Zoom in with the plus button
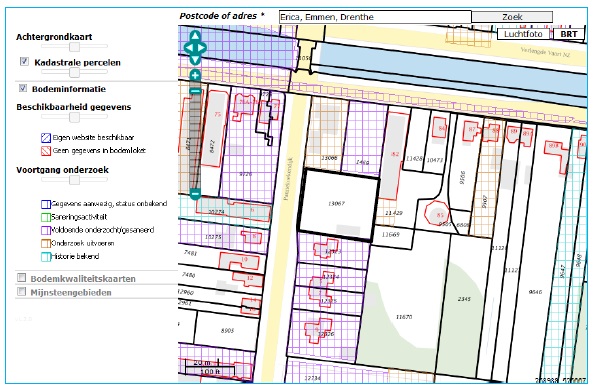Screen dimensions: 595x391 click(195, 75)
